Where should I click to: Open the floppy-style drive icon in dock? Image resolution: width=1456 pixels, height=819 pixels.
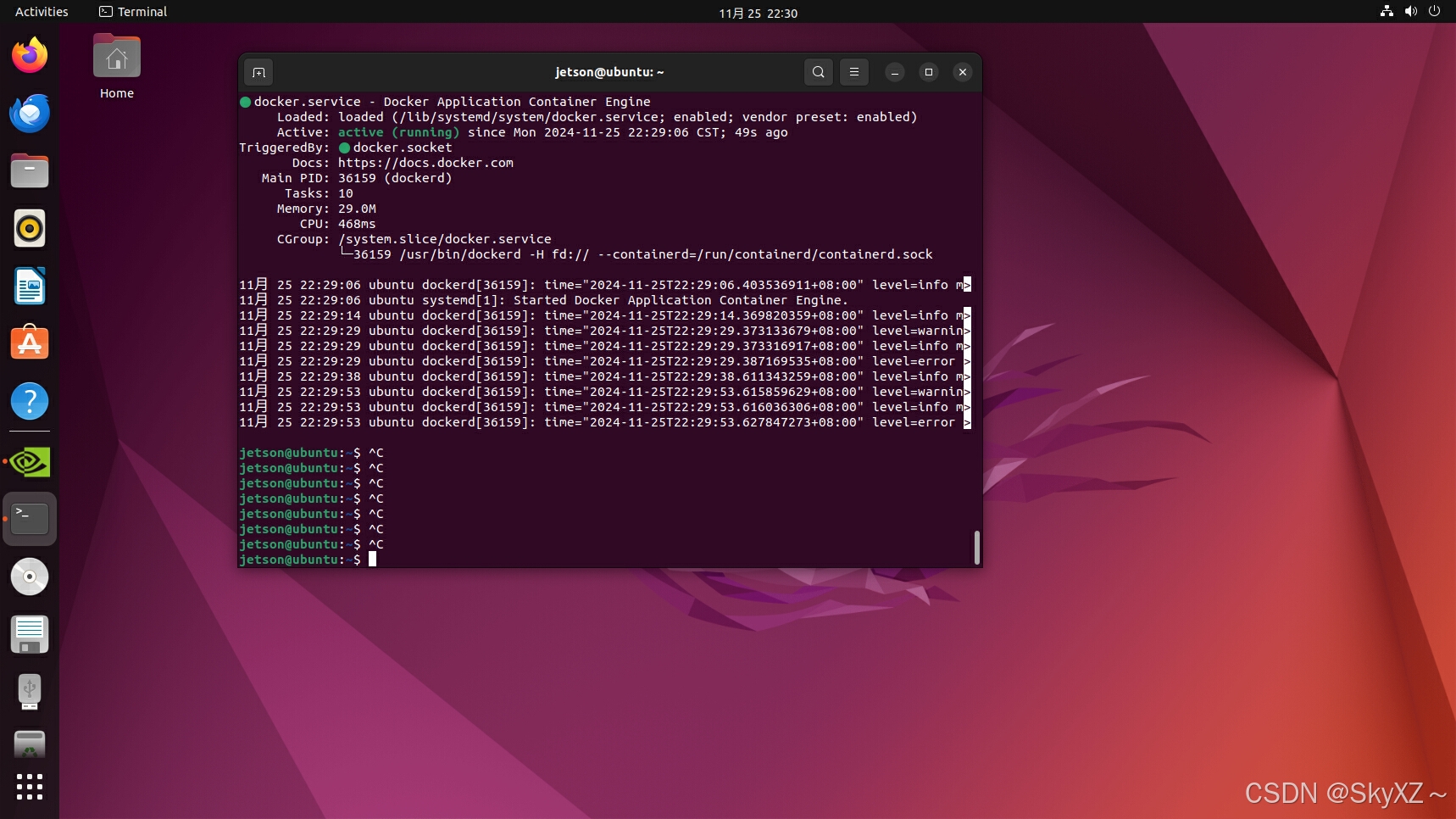tap(30, 634)
